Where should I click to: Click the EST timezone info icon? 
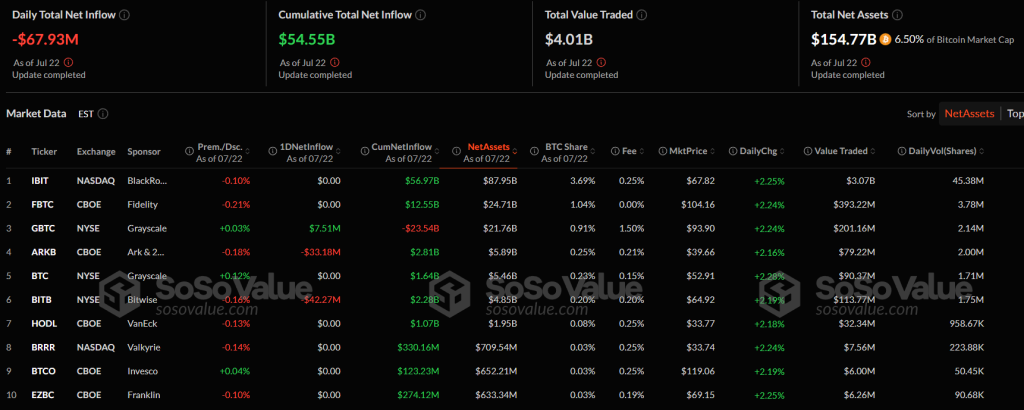coord(103,114)
